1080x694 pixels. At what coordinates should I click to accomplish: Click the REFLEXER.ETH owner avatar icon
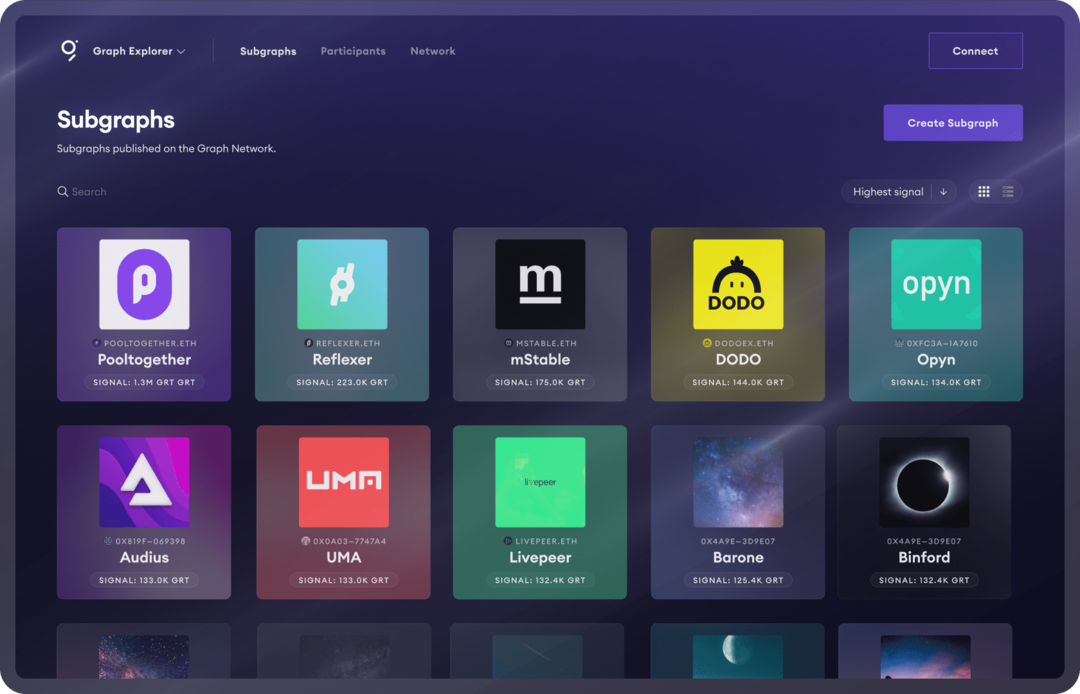(x=309, y=343)
